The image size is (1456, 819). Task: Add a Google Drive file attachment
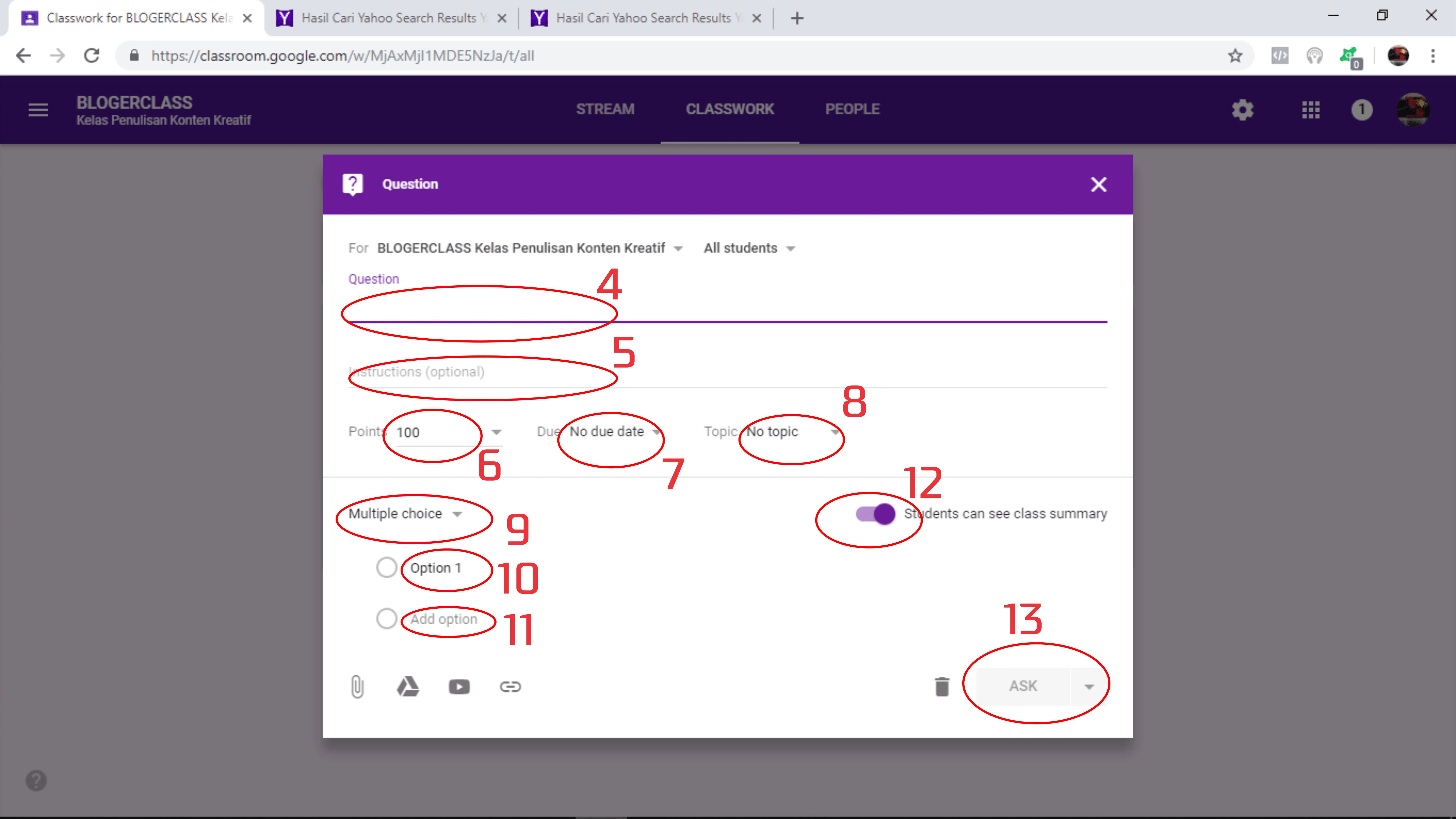407,687
